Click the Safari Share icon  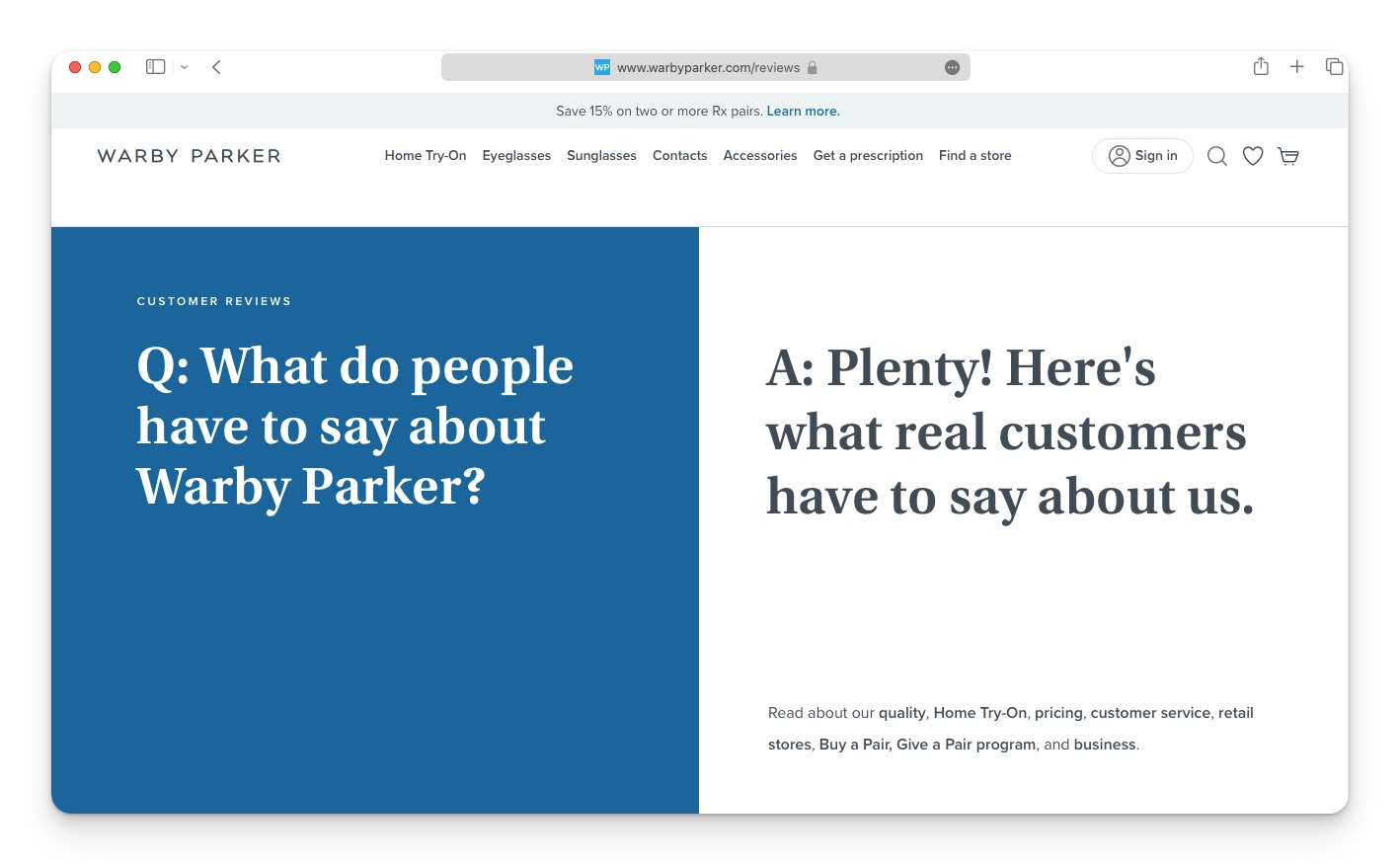1261,66
